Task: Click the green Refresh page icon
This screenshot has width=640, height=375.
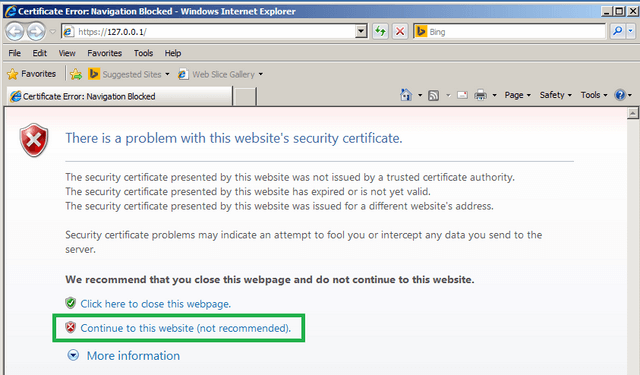Action: [x=380, y=31]
